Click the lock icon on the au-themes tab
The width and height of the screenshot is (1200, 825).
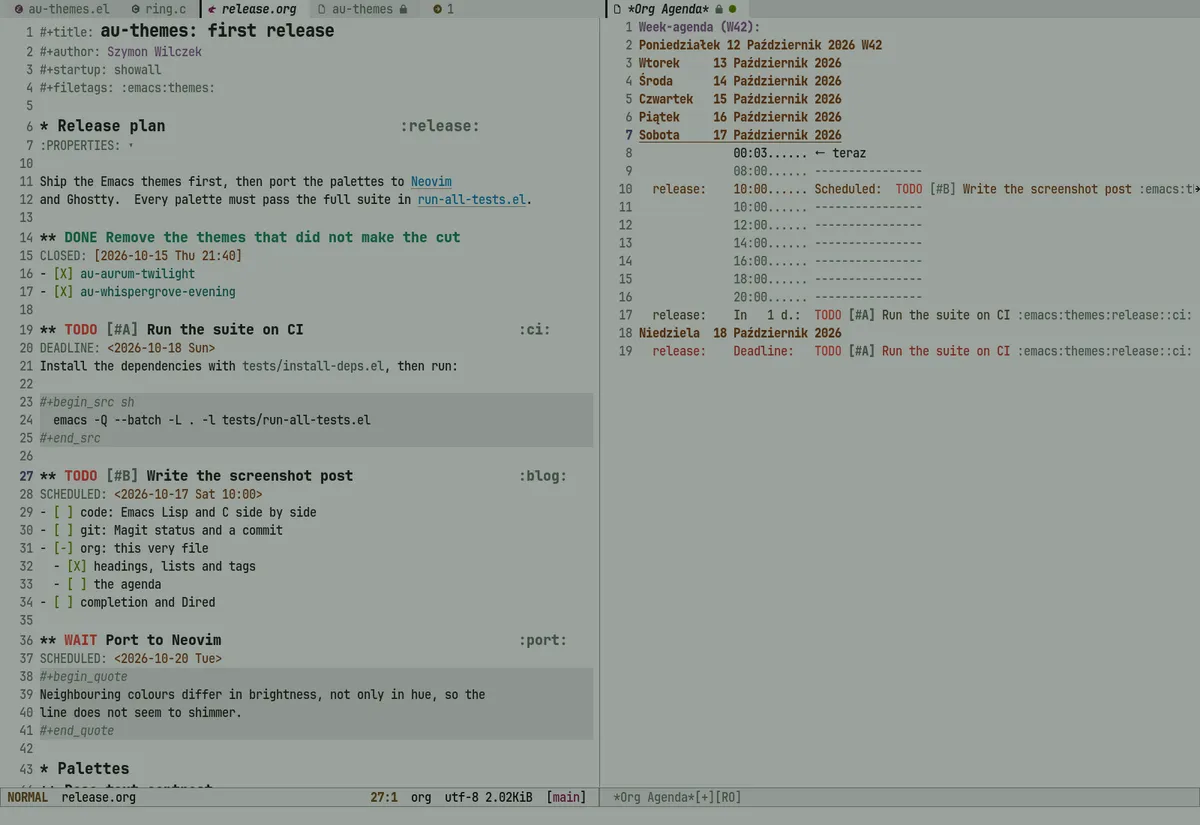[x=403, y=9]
